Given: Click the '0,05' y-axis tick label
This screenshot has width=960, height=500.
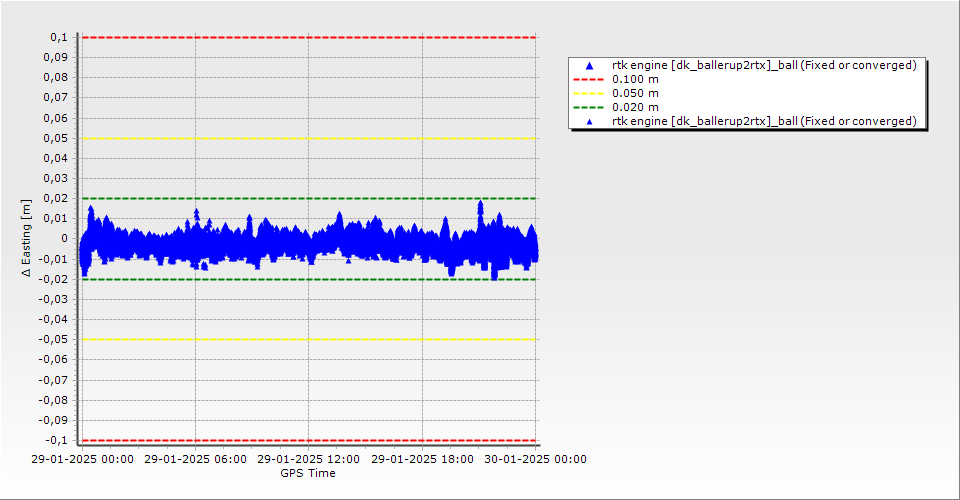Looking at the screenshot, I should point(56,138).
